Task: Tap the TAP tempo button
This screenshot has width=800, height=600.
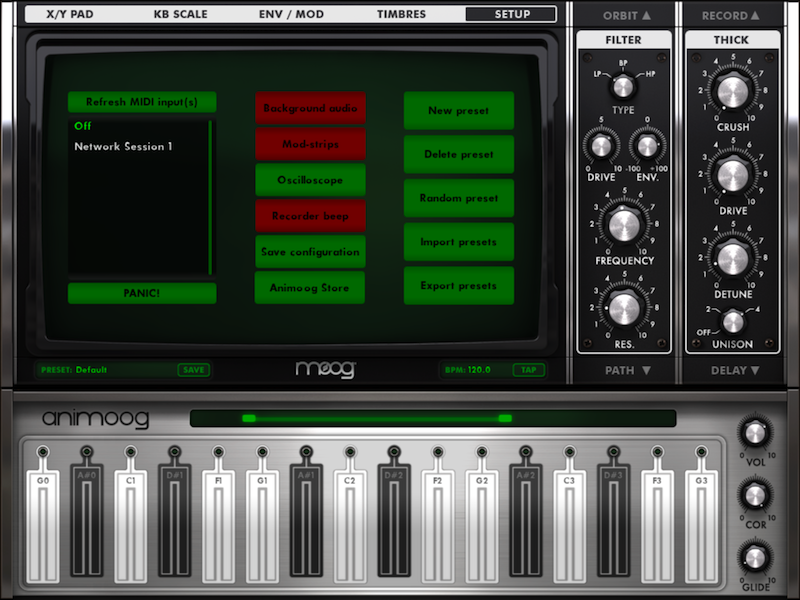Action: [x=529, y=370]
